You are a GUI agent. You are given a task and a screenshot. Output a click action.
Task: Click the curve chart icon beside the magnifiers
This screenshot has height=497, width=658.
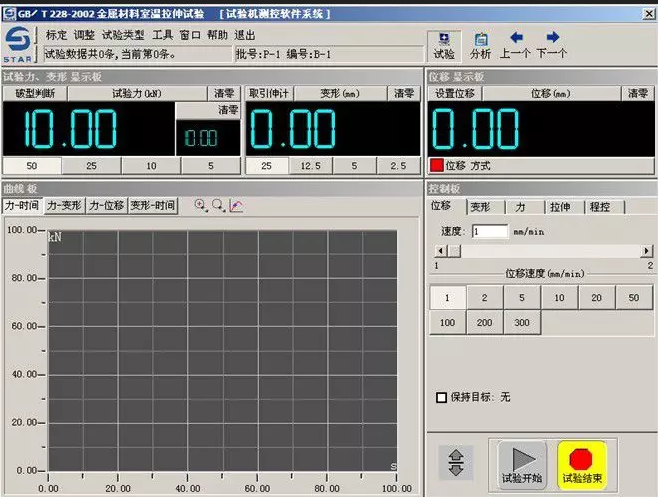tap(236, 205)
